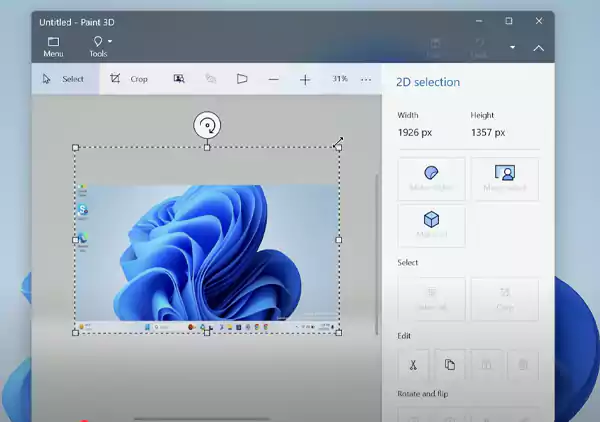Click the faded Paste button in header
This screenshot has height=422, width=600.
click(435, 47)
